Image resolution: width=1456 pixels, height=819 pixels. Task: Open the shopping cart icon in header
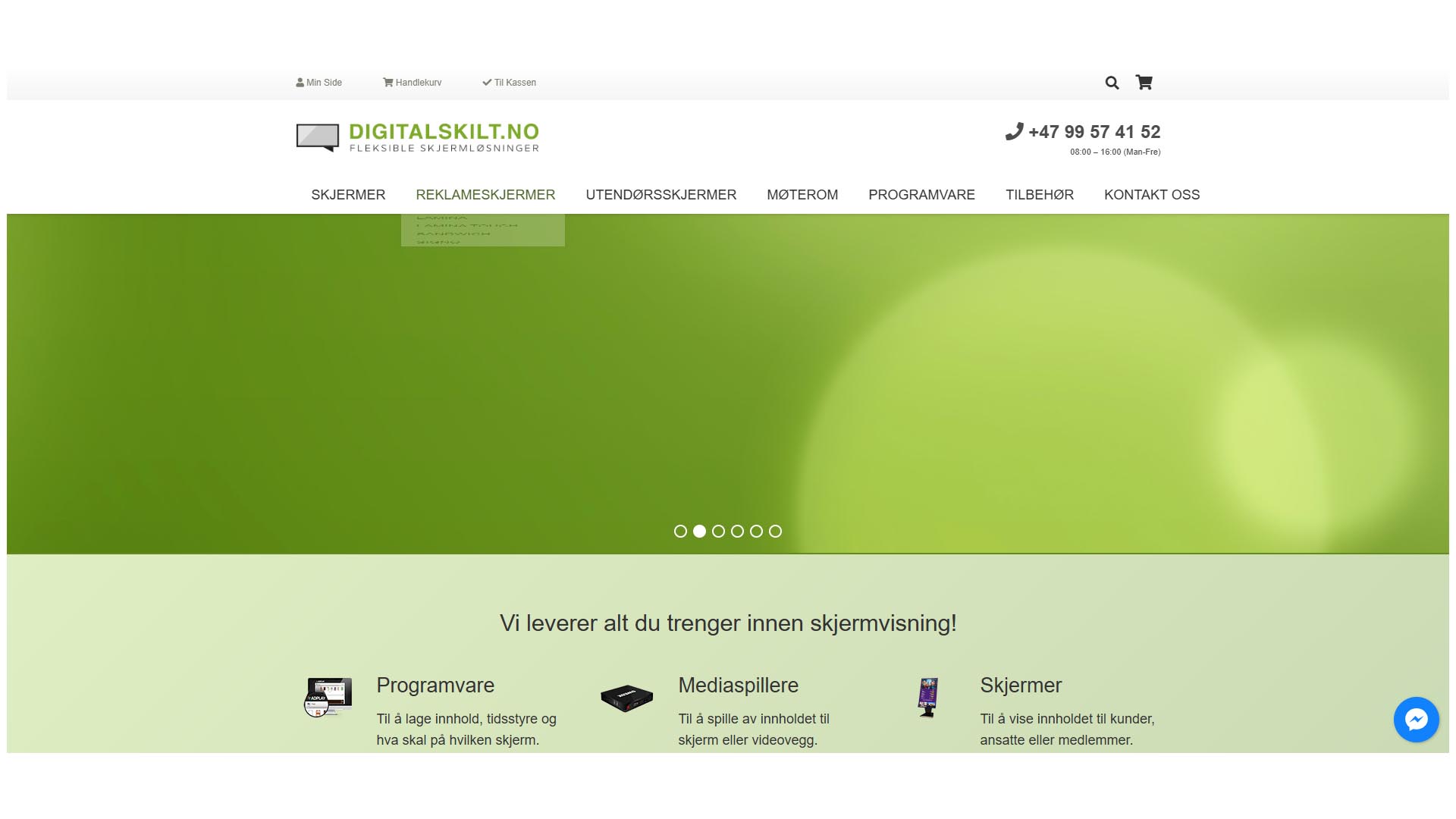[1144, 83]
